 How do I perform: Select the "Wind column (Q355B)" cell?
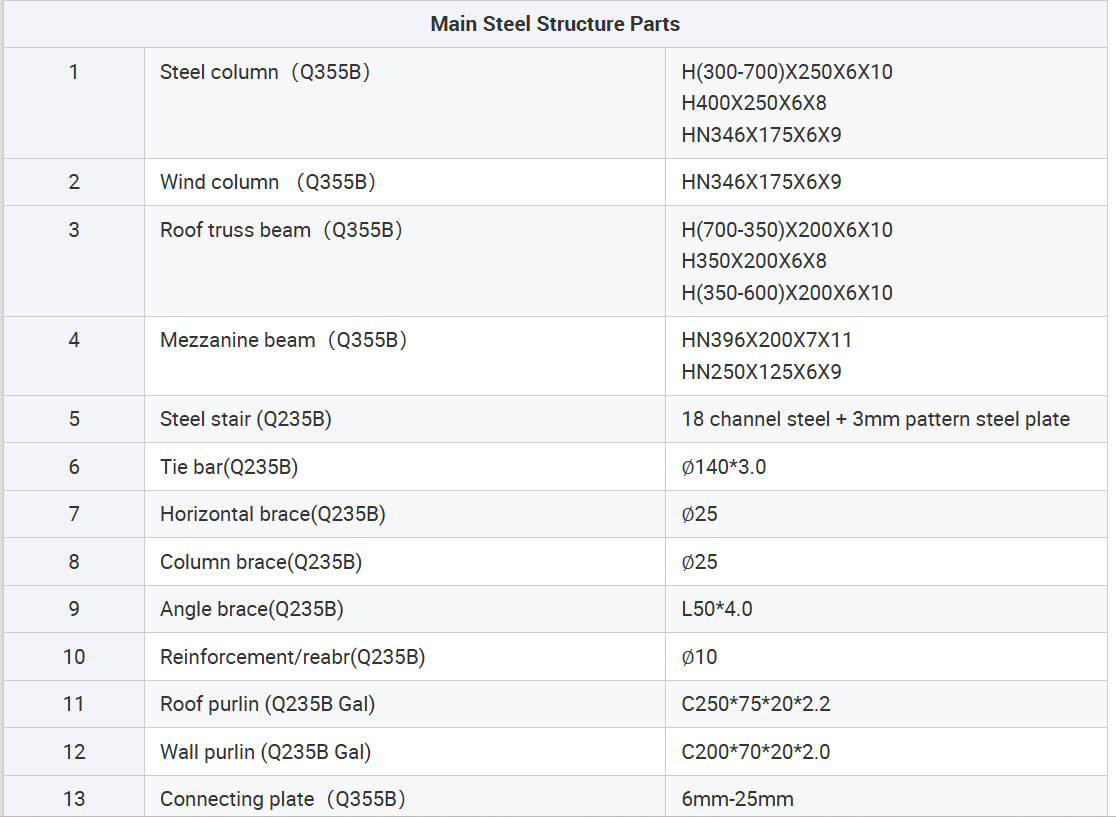click(267, 182)
